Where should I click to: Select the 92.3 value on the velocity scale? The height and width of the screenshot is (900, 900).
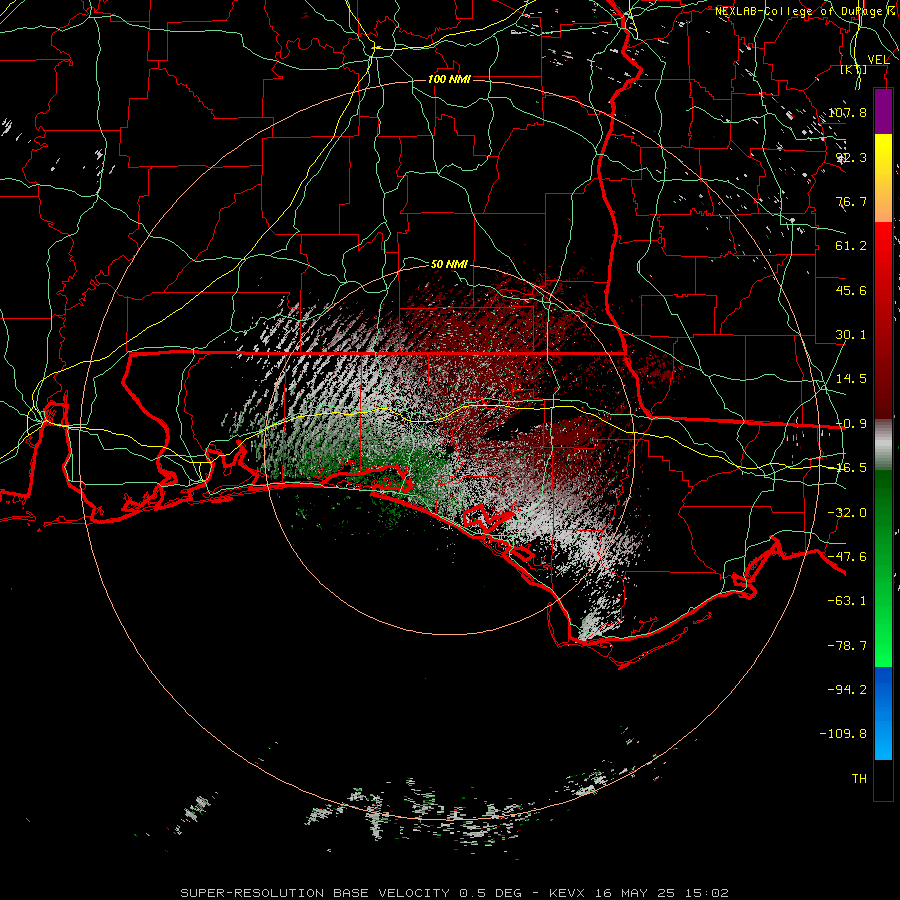click(851, 157)
